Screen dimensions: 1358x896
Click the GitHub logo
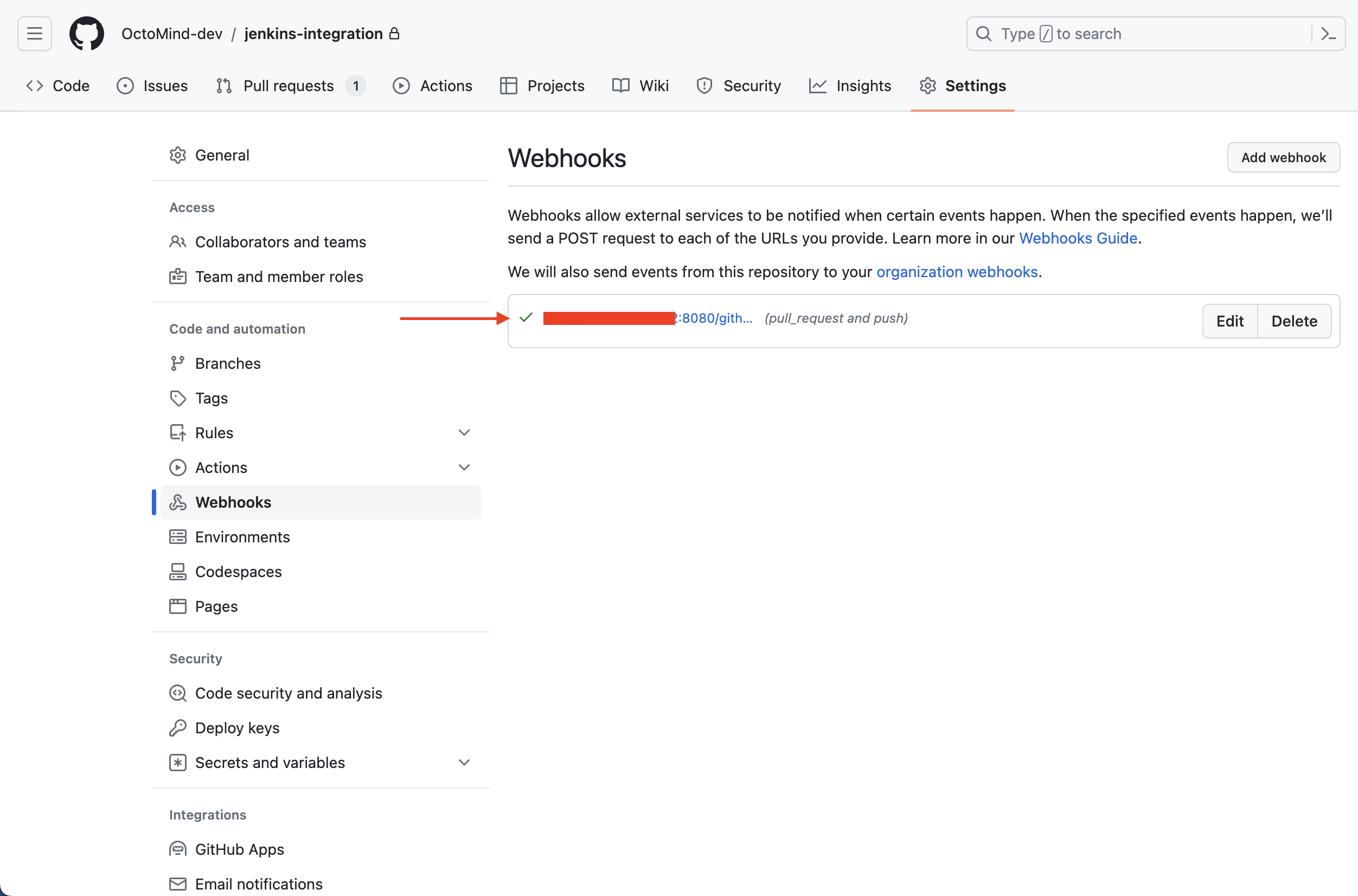coord(86,33)
